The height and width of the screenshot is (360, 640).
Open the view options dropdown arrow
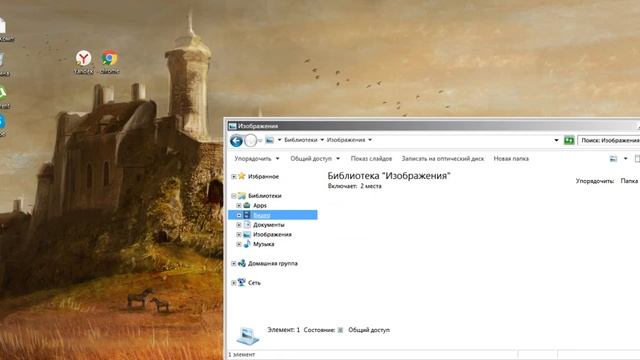tap(625, 158)
